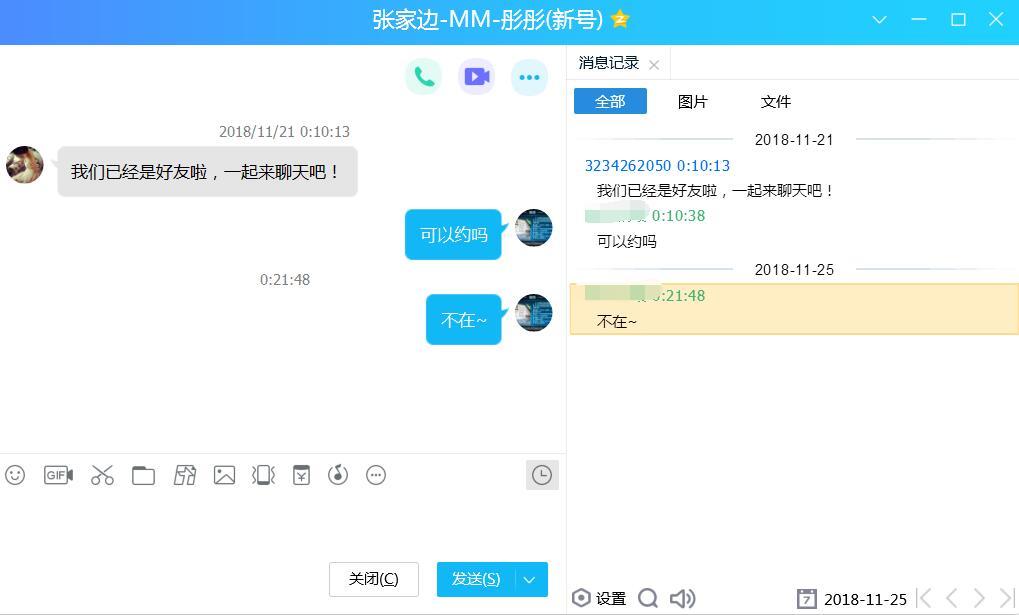Send a window shake nudge
Viewport: 1019px width, 615px height.
(x=263, y=475)
